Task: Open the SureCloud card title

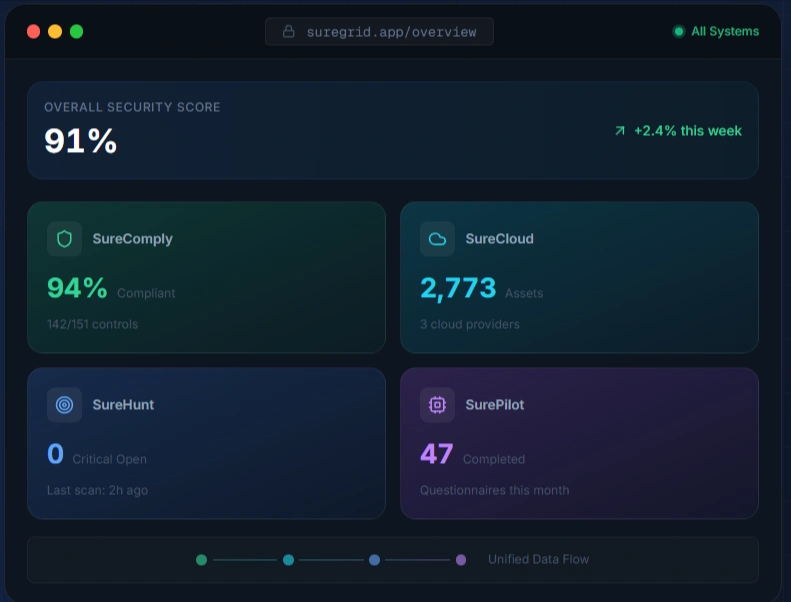Action: 499,239
